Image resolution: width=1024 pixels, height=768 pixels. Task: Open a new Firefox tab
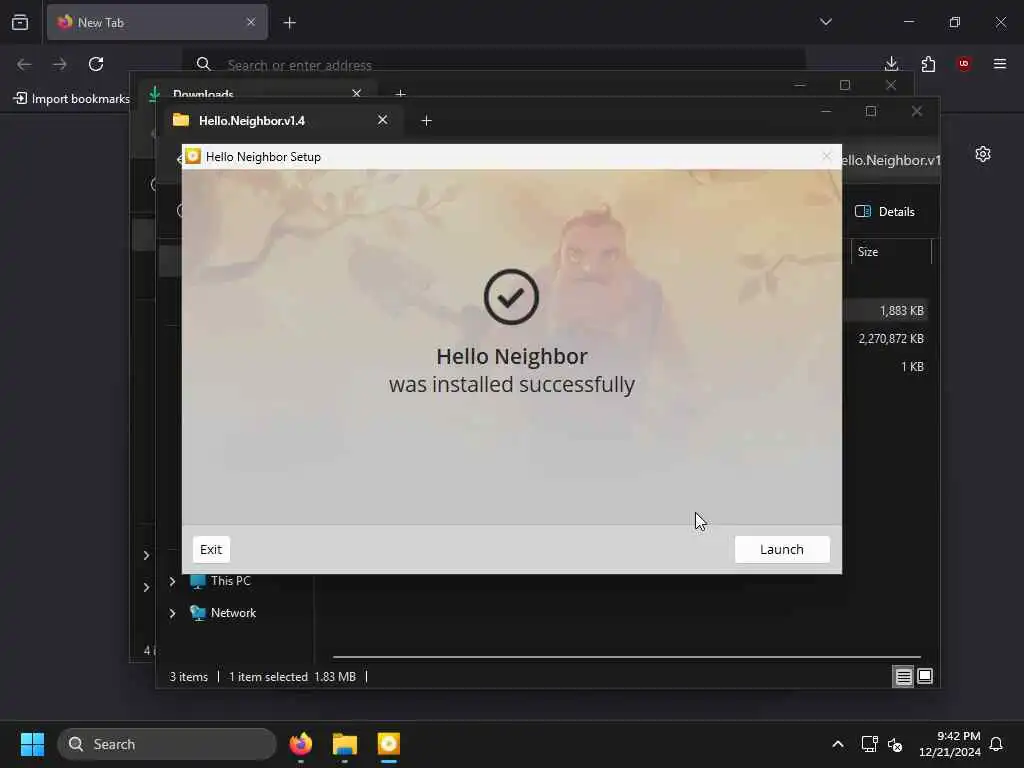(x=290, y=23)
